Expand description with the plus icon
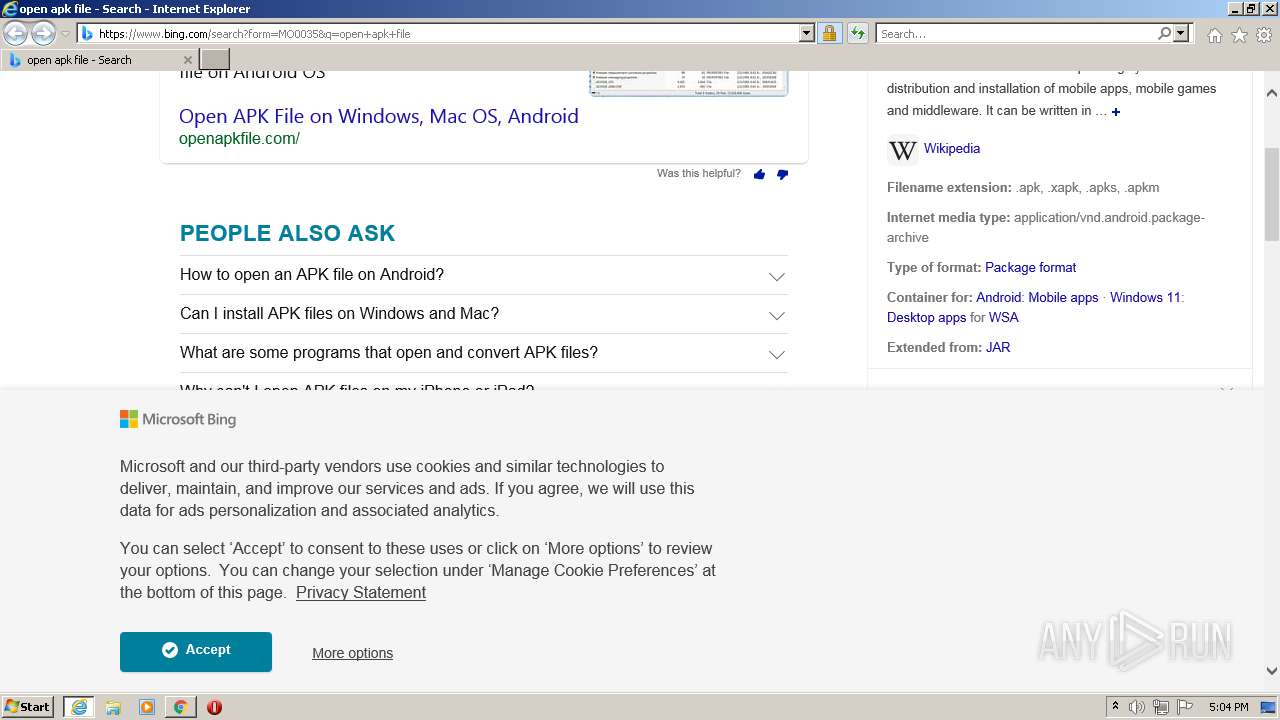Viewport: 1280px width, 720px height. [x=1116, y=112]
